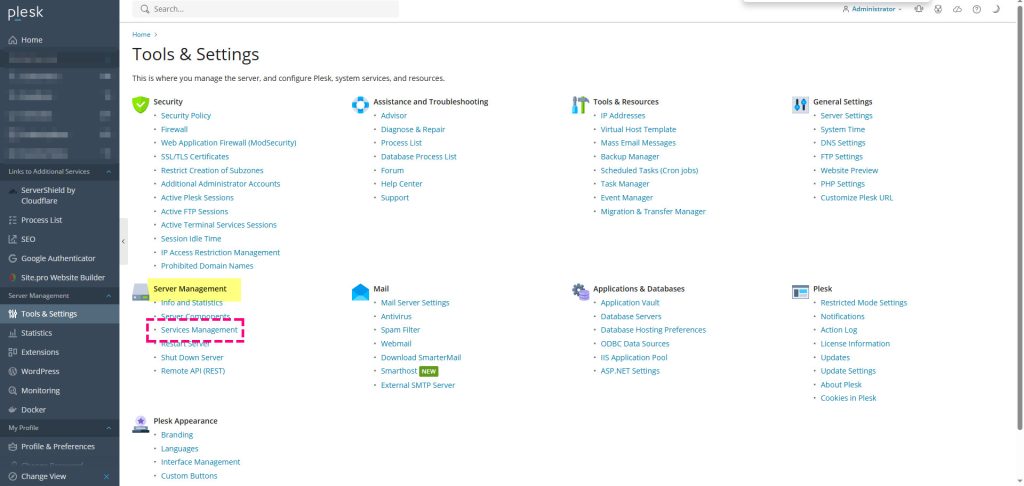
Task: Click the cloud icon in top bar
Action: pyautogui.click(x=957, y=9)
